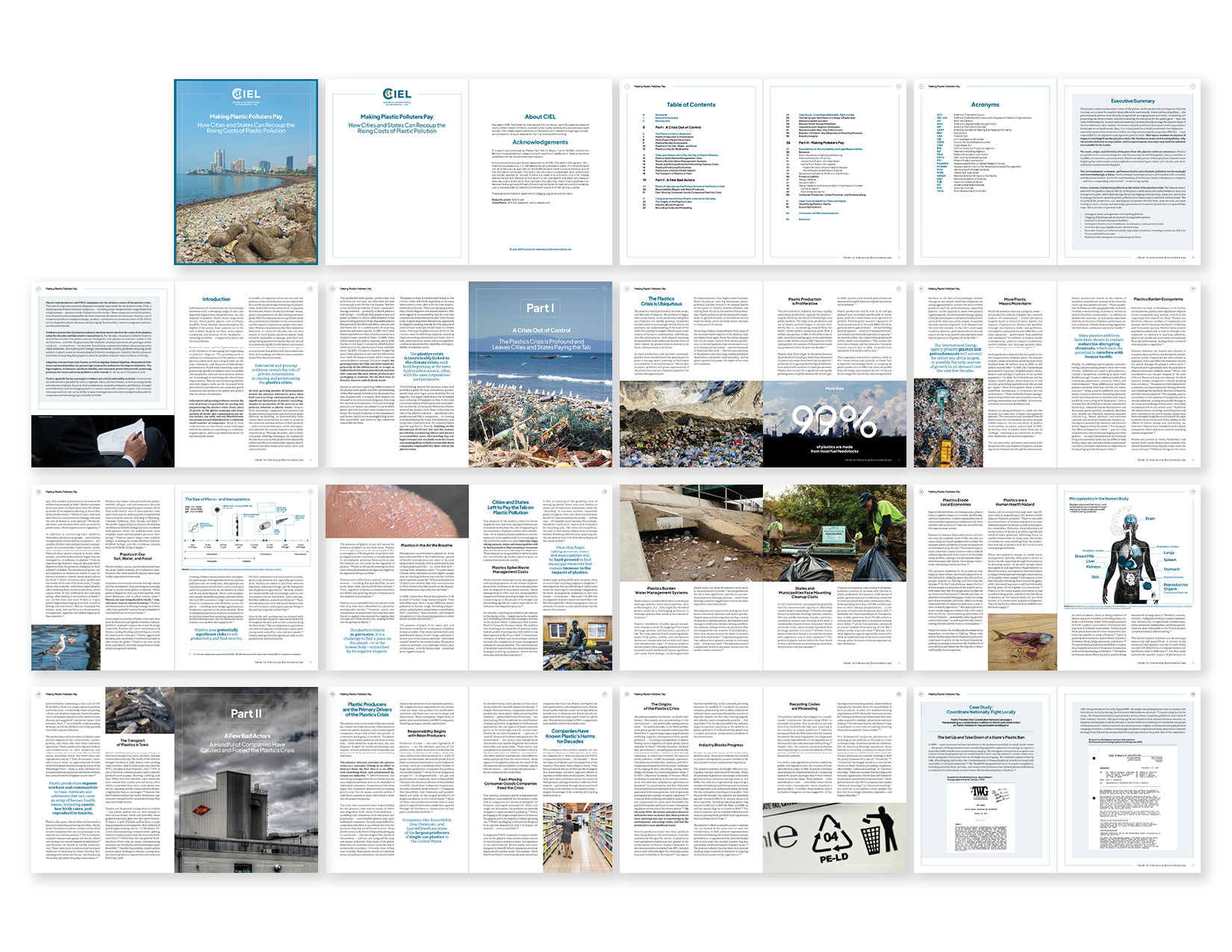Click the CIEL logo on the white title page

(396, 95)
